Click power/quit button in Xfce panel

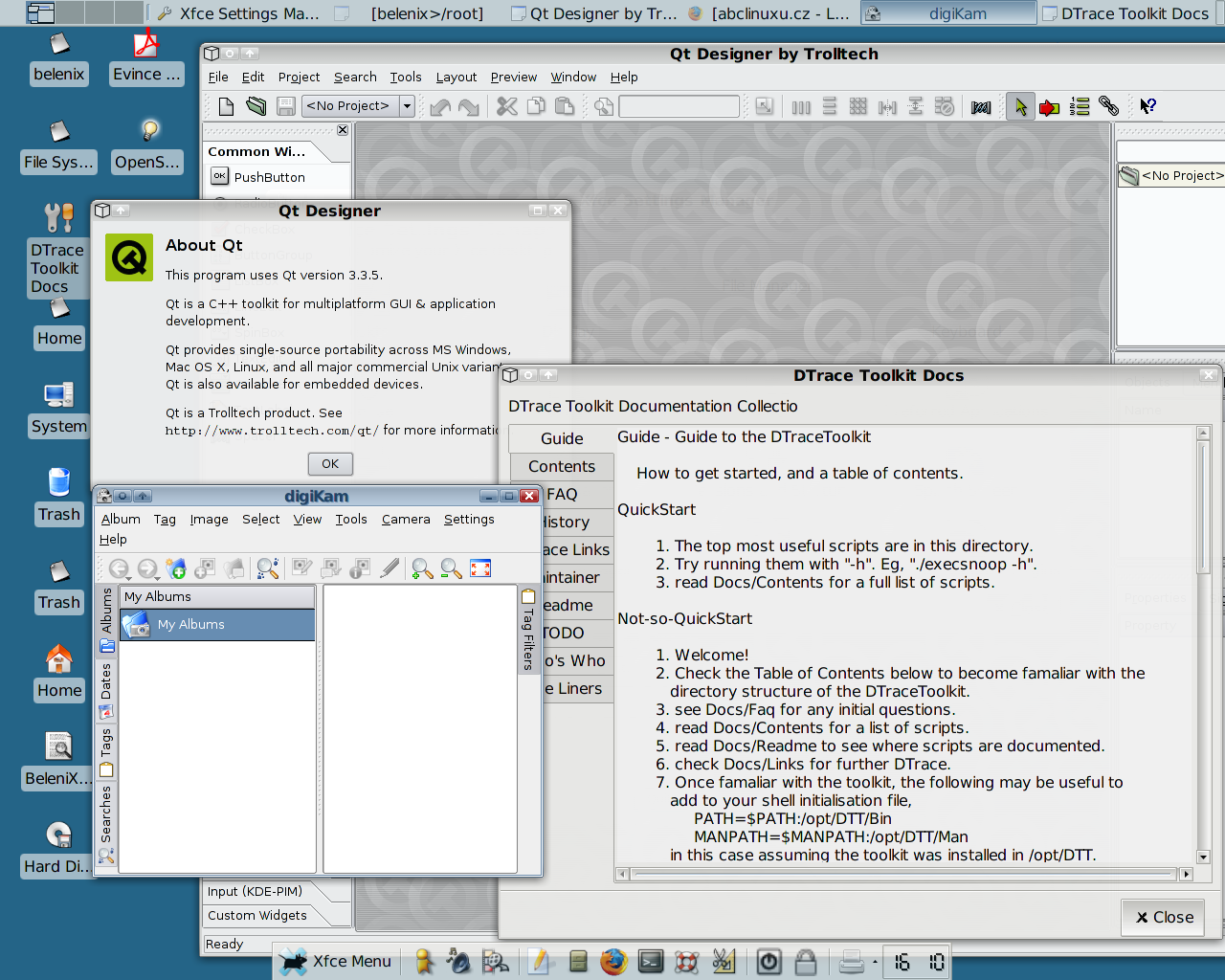point(768,961)
